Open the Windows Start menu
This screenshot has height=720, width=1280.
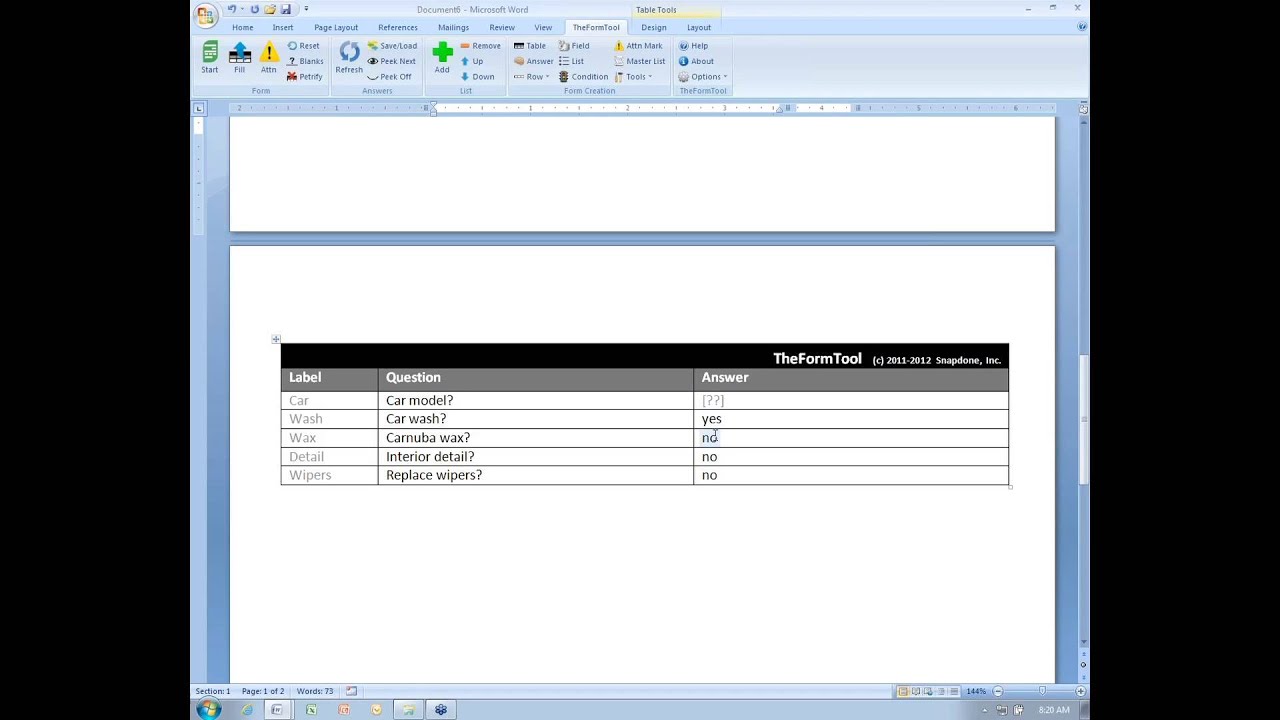tap(208, 710)
